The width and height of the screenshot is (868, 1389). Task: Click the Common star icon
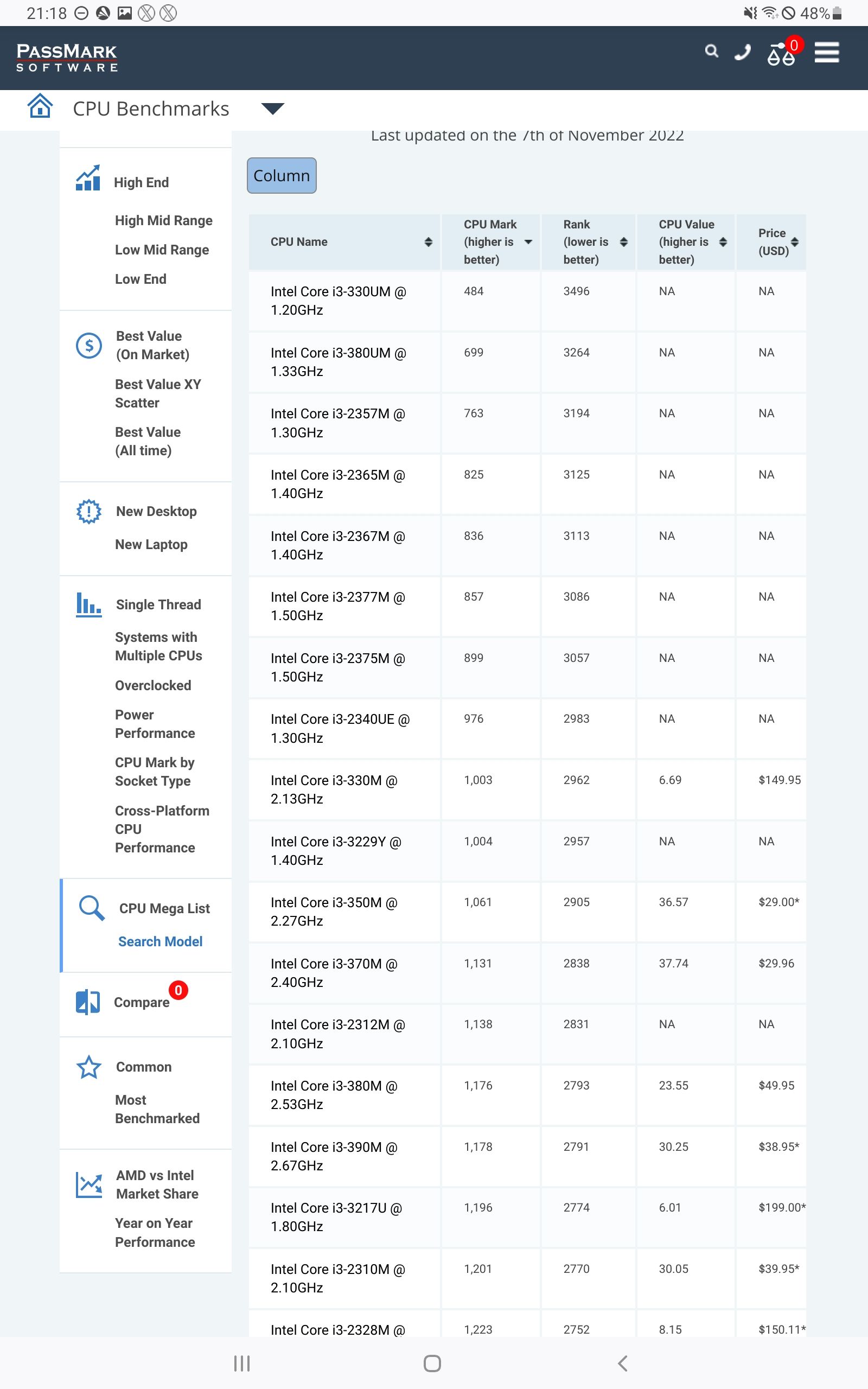coord(89,1067)
